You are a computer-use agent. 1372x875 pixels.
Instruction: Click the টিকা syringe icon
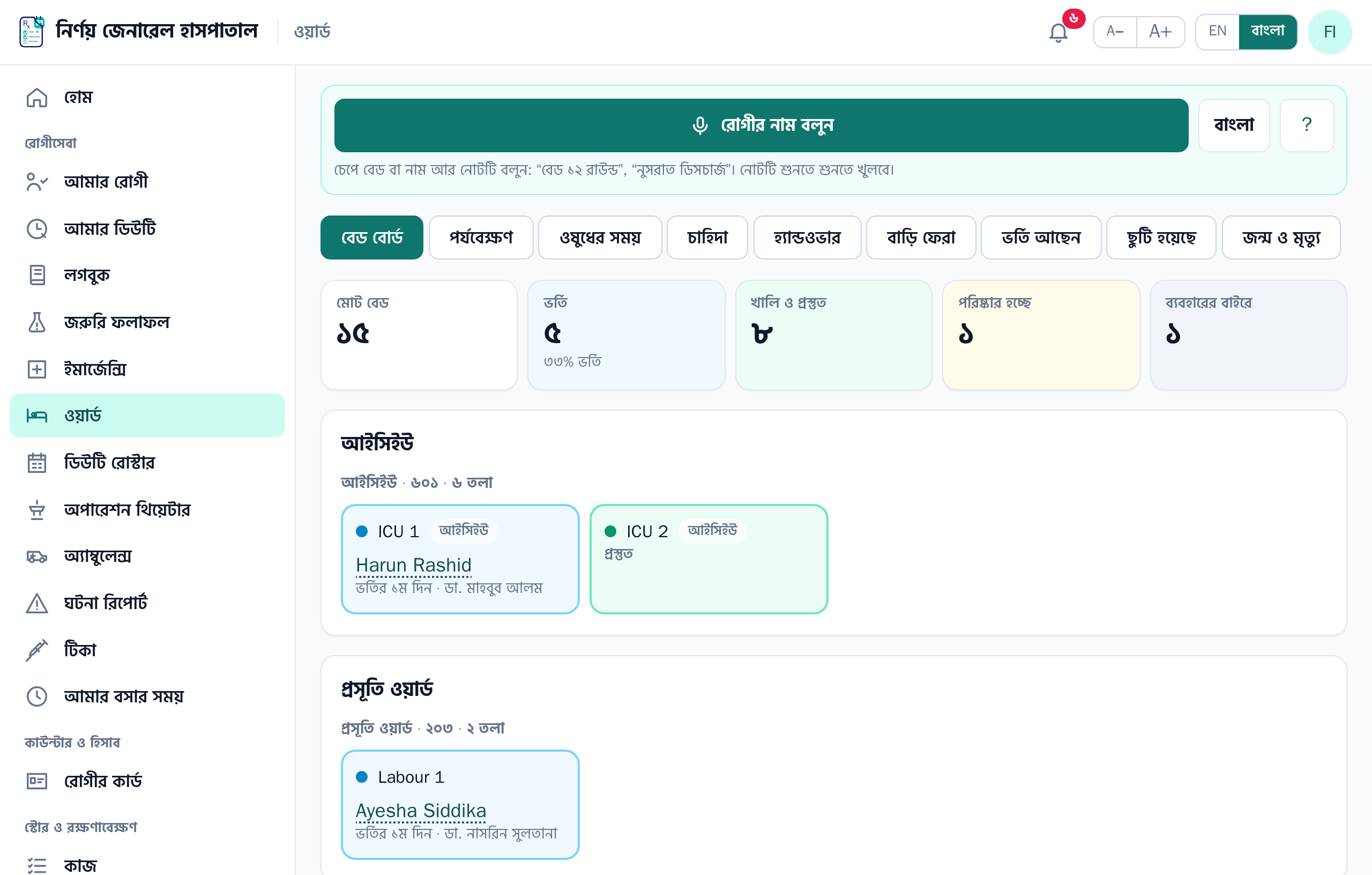tap(37, 649)
